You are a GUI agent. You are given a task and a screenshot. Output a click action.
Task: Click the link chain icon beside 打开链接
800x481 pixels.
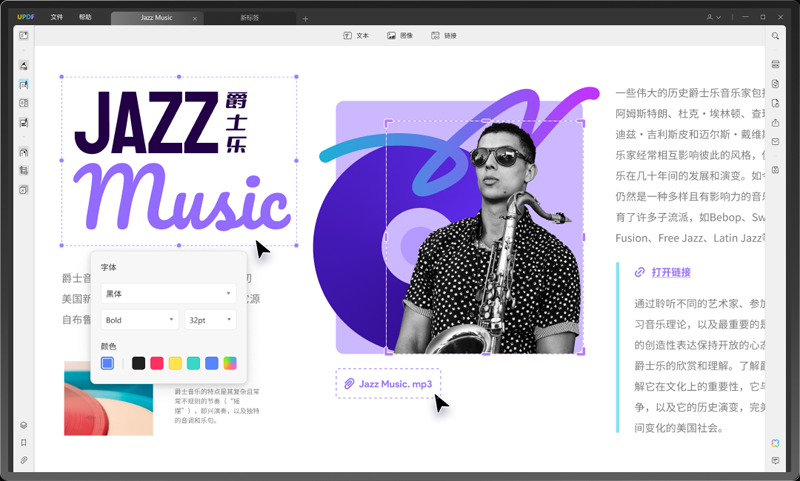[640, 272]
